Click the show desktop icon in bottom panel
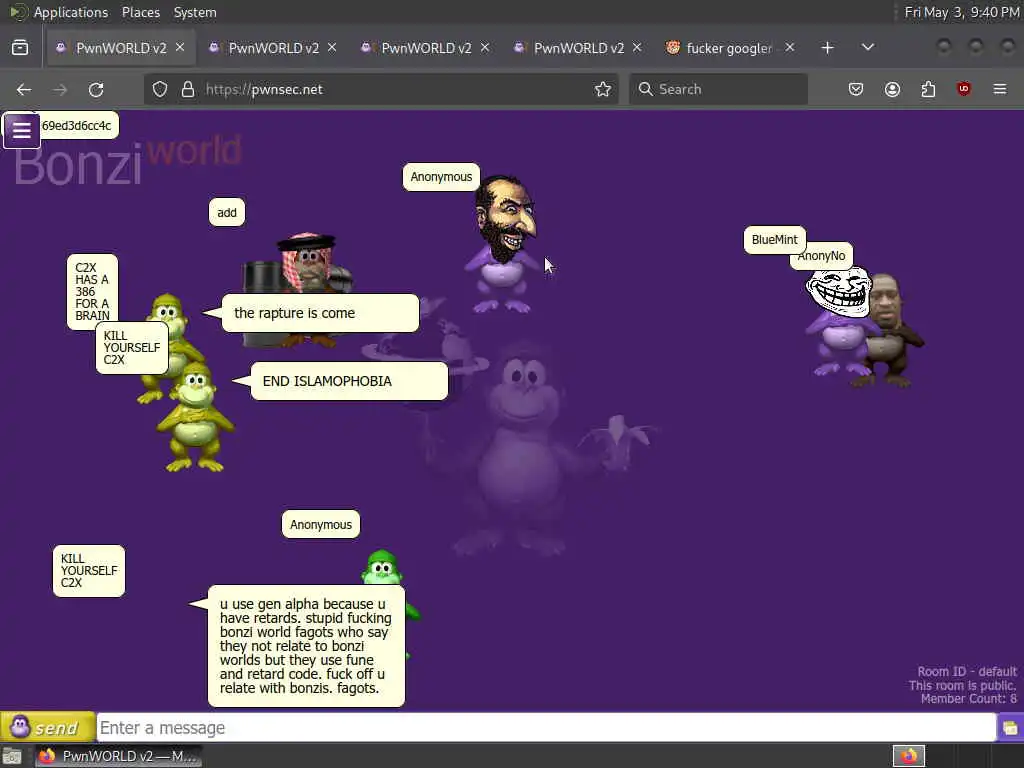Image resolution: width=1024 pixels, height=768 pixels. coord(12,756)
